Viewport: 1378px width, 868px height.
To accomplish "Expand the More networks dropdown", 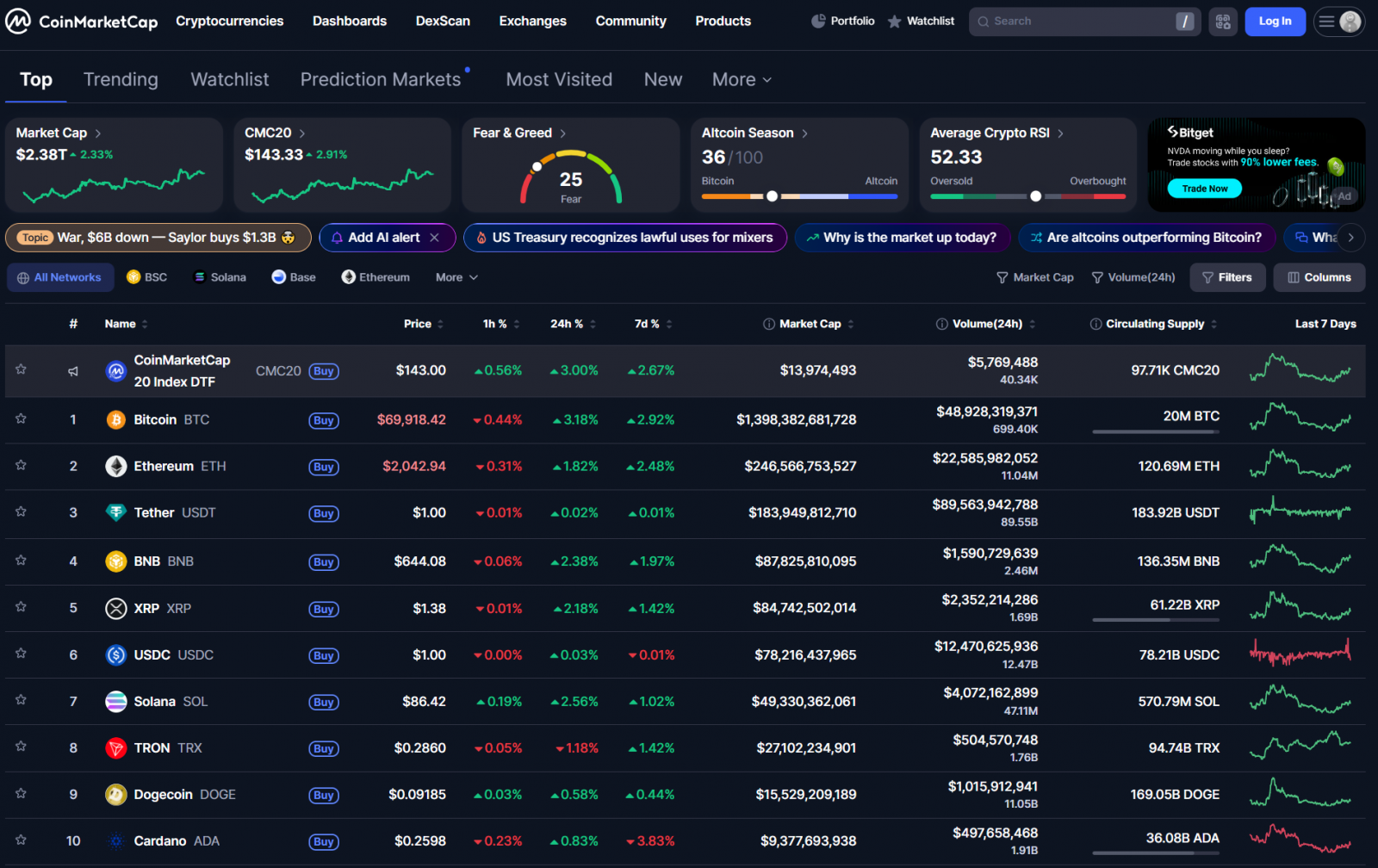I will pos(456,277).
